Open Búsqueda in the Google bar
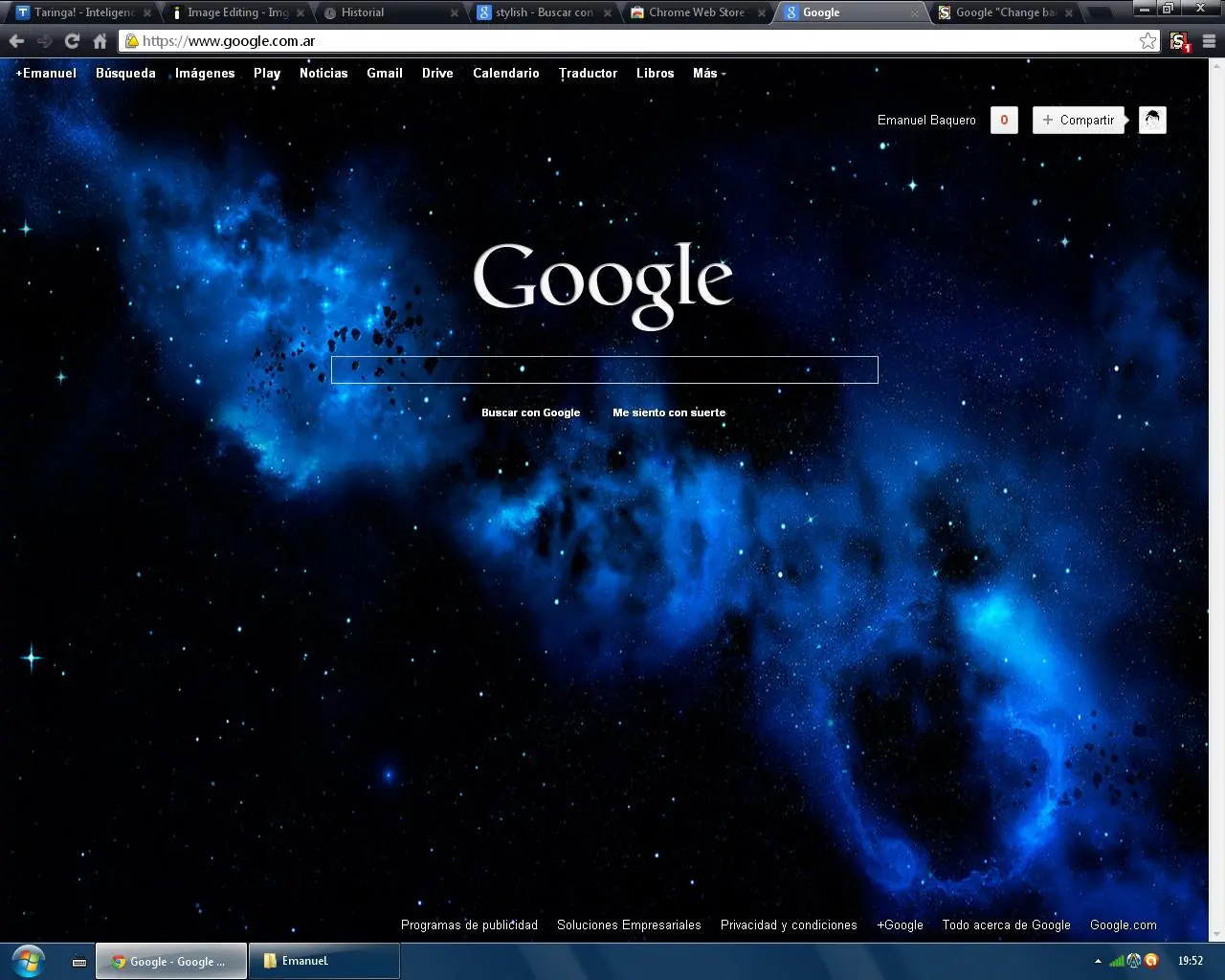Screen dimensions: 1225x980 click(x=125, y=73)
